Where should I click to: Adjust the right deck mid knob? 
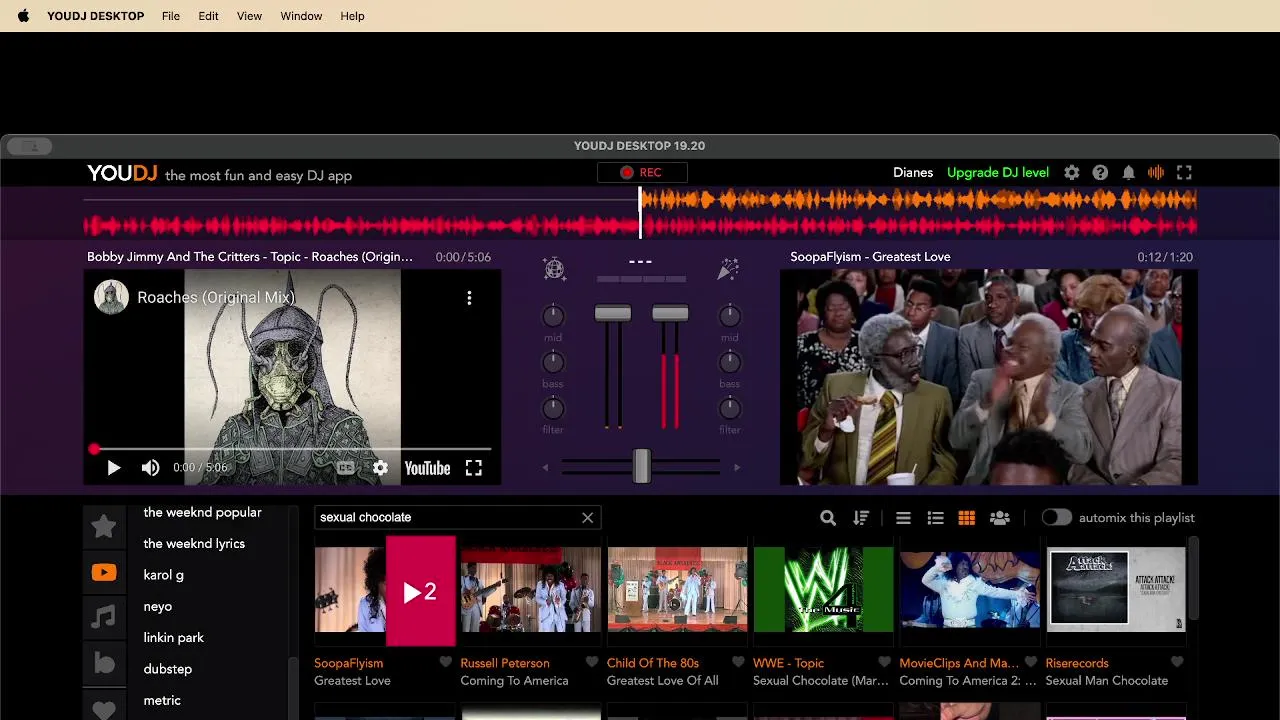pyautogui.click(x=730, y=316)
